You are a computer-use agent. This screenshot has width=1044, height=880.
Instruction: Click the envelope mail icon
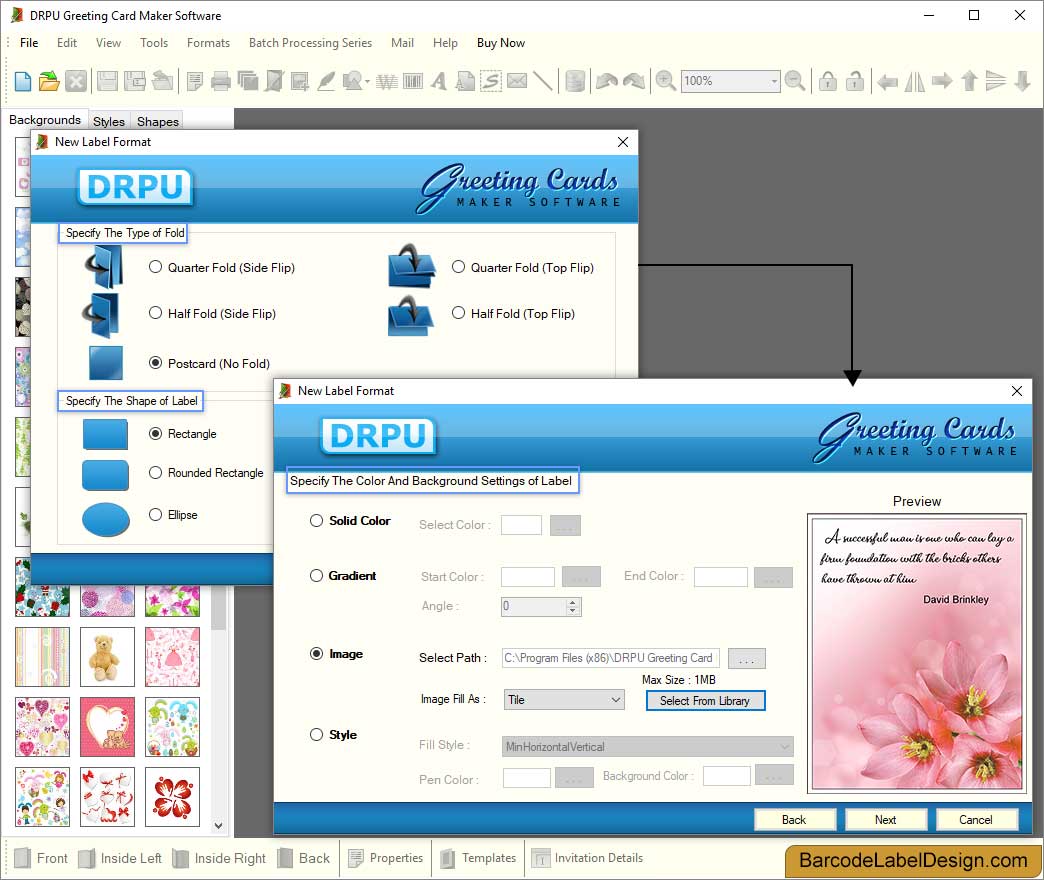coord(517,81)
